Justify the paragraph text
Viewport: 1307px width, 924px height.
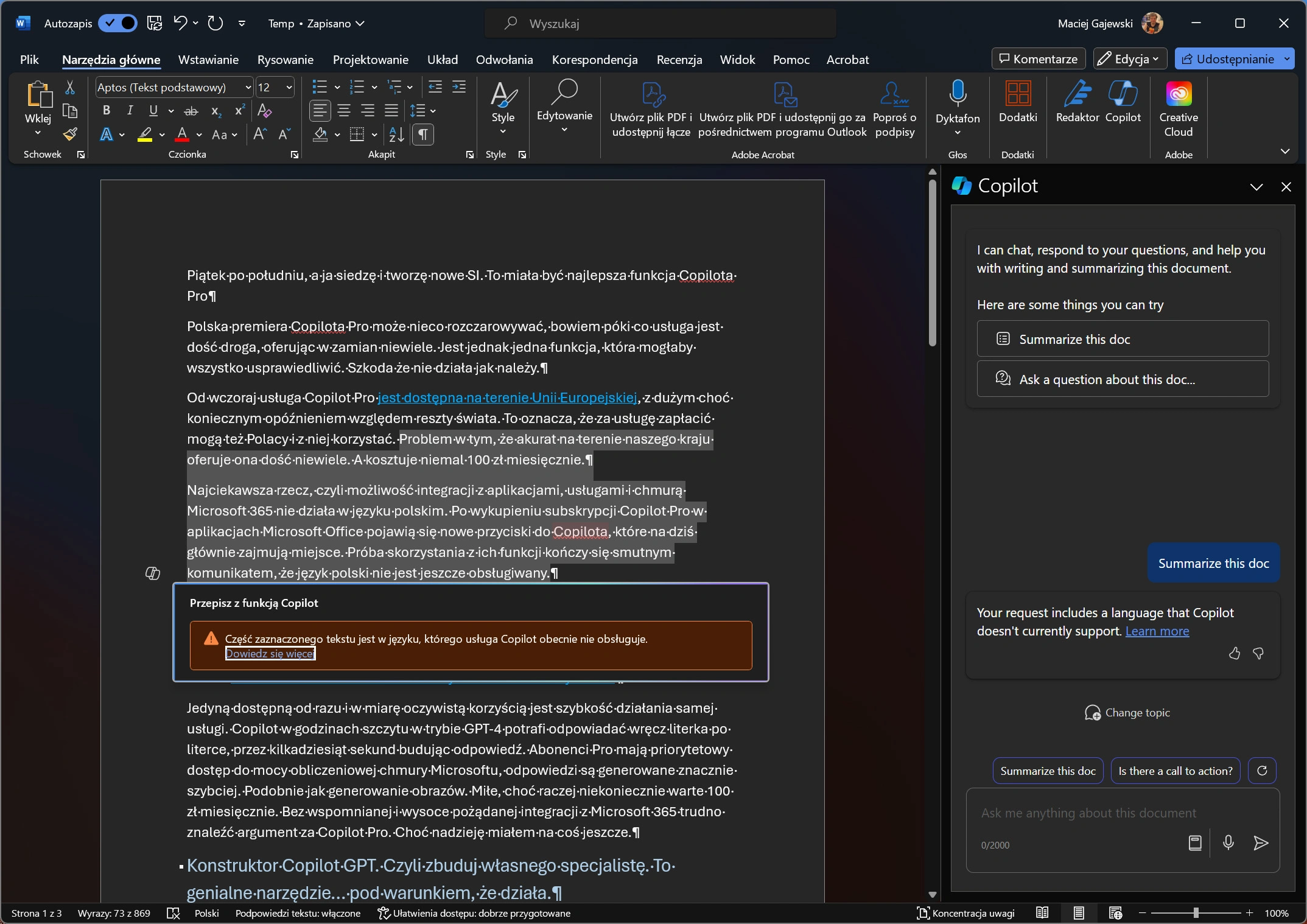pyautogui.click(x=391, y=111)
